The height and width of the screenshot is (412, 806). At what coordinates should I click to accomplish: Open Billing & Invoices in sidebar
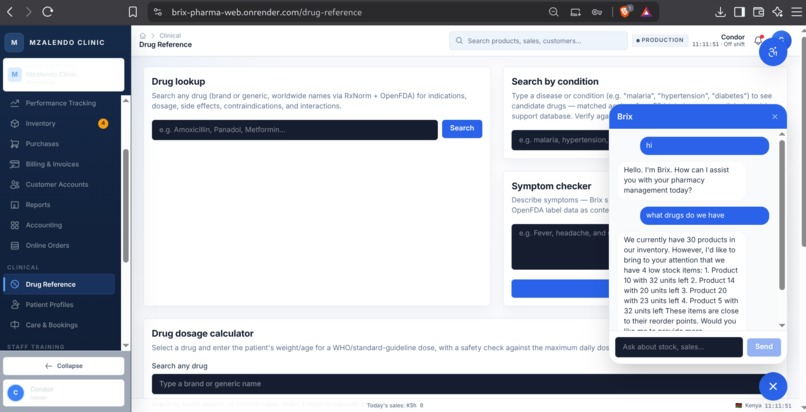click(x=52, y=164)
